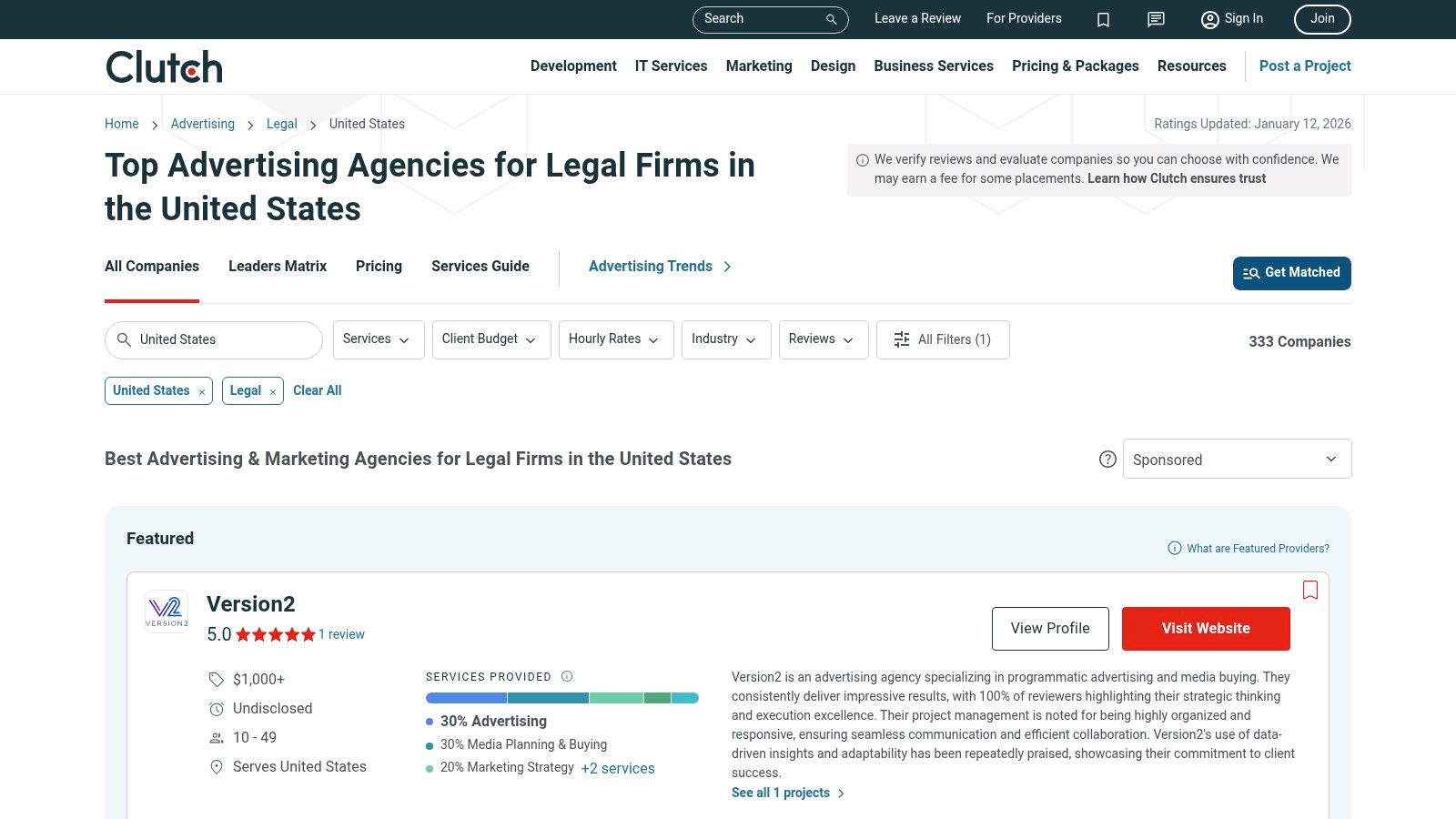Open All Filters panel
Screen dimensions: 1456x819
click(x=942, y=339)
